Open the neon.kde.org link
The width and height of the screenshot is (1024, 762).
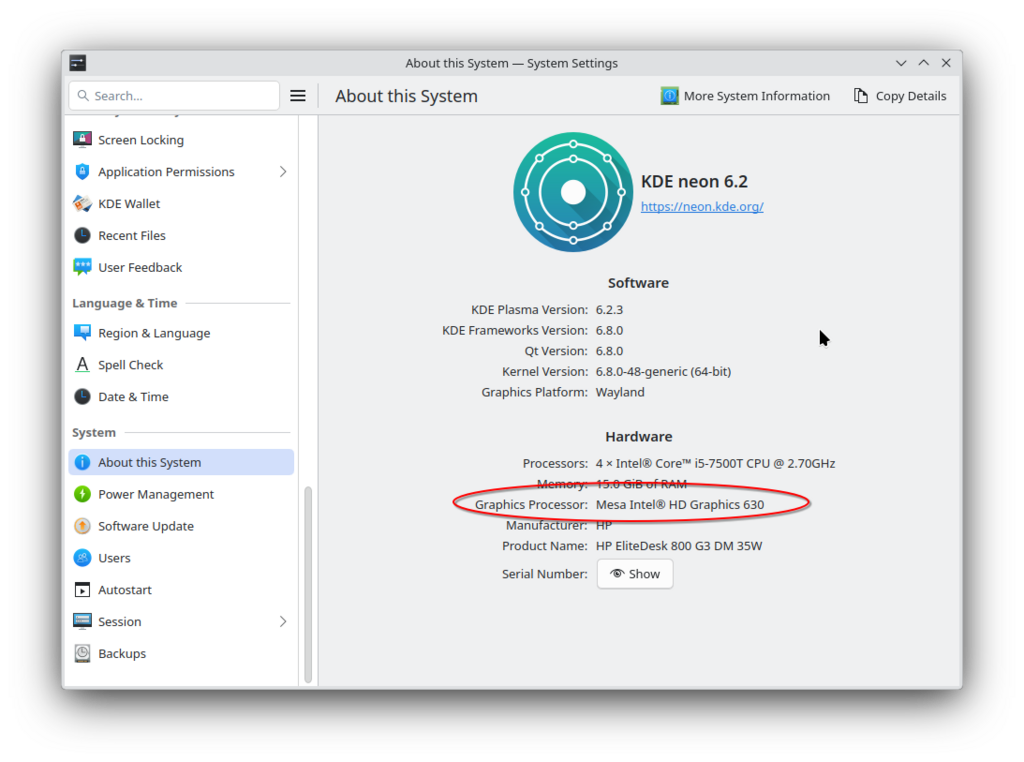tap(702, 206)
